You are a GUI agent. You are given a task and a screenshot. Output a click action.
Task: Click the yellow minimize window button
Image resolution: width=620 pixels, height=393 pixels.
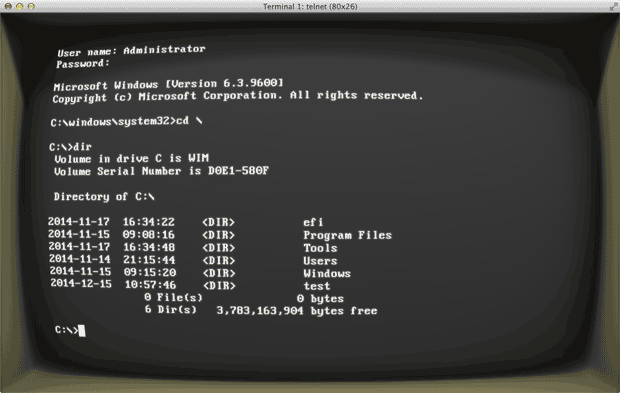click(x=20, y=6)
